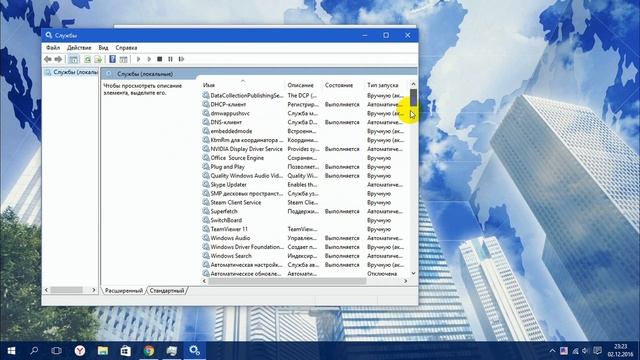Click the Properties pane toolbar icon
The height and width of the screenshot is (360, 640).
[x=123, y=59]
